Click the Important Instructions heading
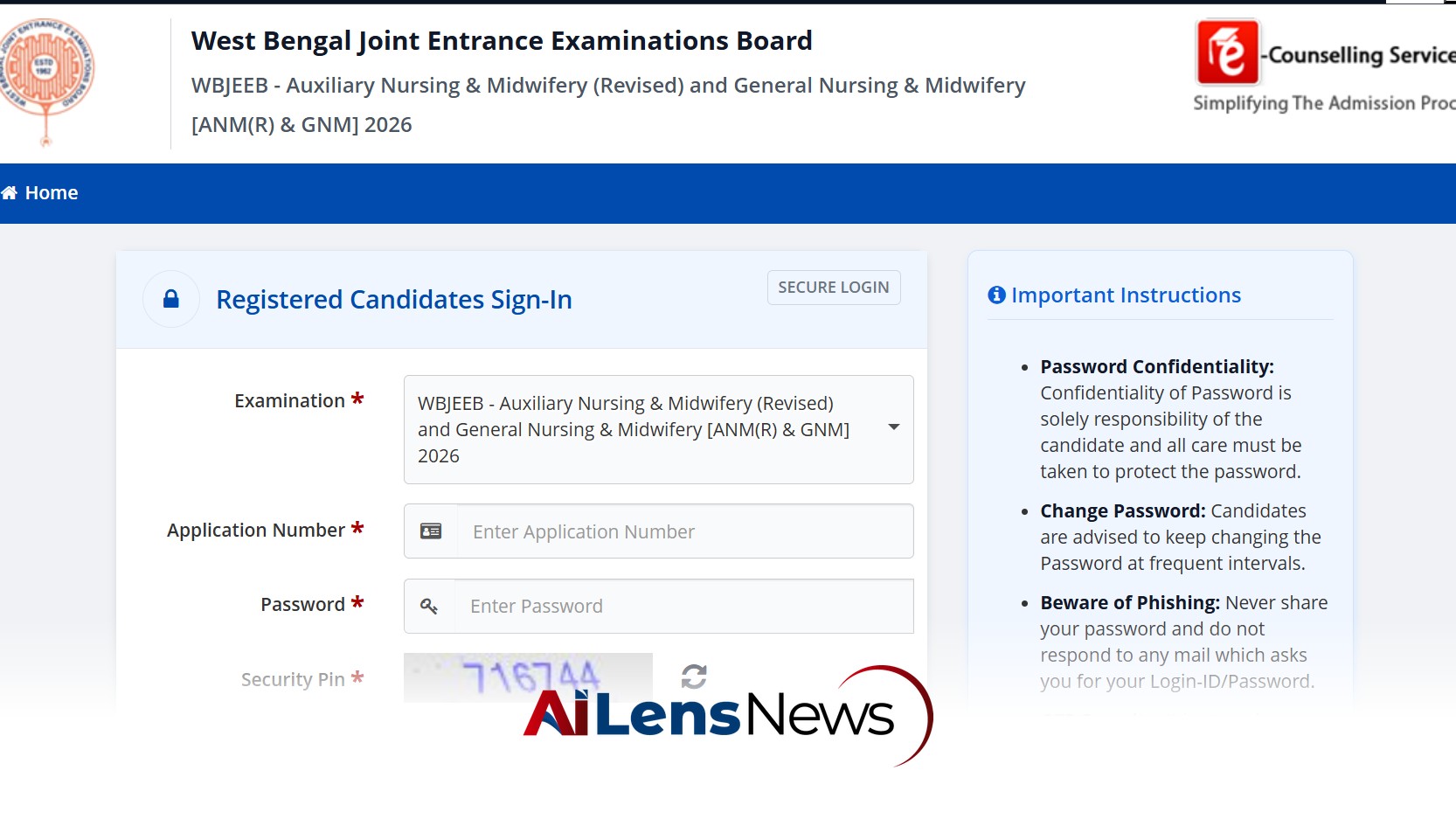This screenshot has width=1456, height=819. tap(1126, 295)
